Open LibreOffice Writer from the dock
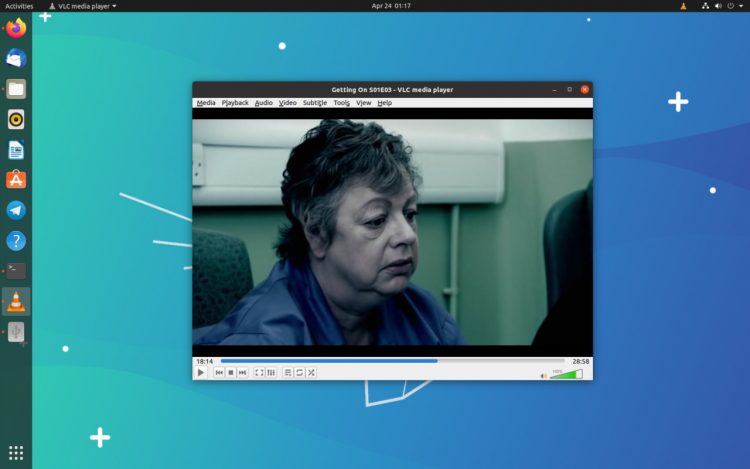 point(16,150)
